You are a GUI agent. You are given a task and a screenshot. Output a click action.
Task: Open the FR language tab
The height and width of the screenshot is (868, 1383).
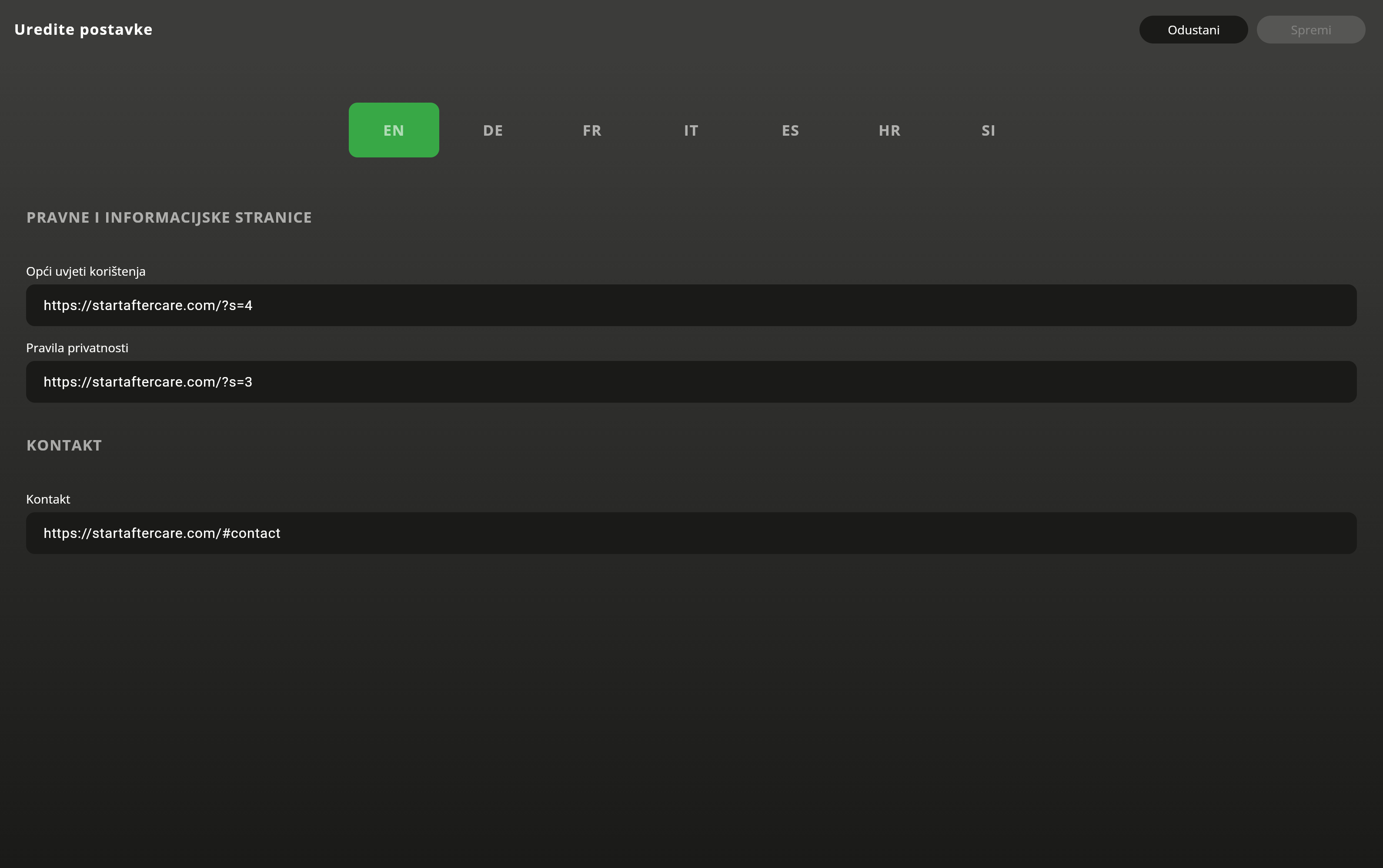tap(592, 130)
